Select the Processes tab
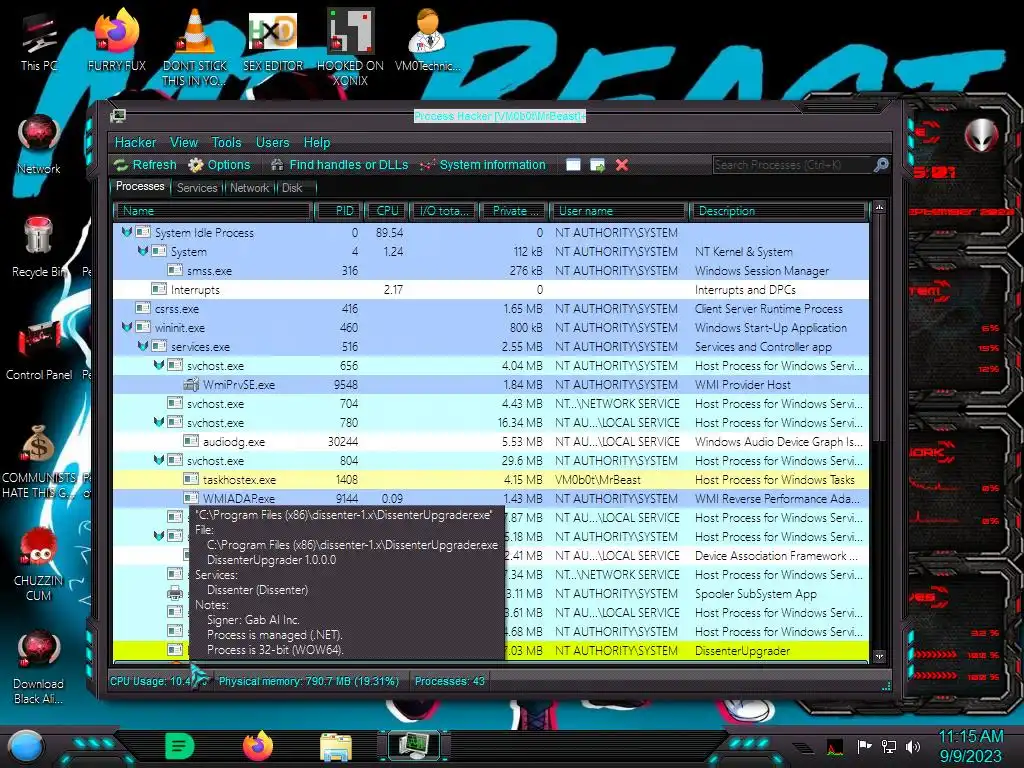The image size is (1024, 768). [140, 187]
